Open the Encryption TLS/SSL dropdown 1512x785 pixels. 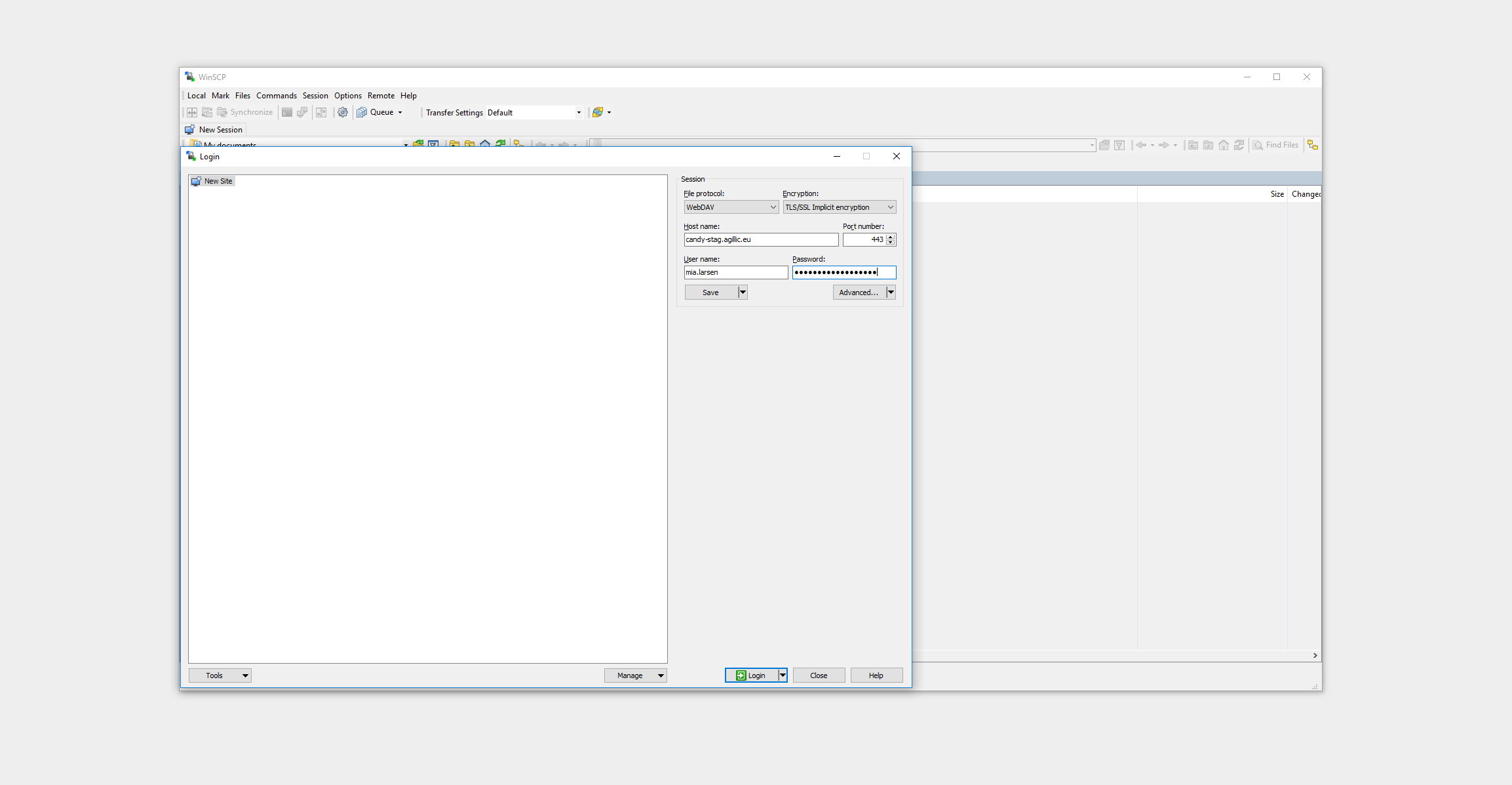tap(840, 207)
